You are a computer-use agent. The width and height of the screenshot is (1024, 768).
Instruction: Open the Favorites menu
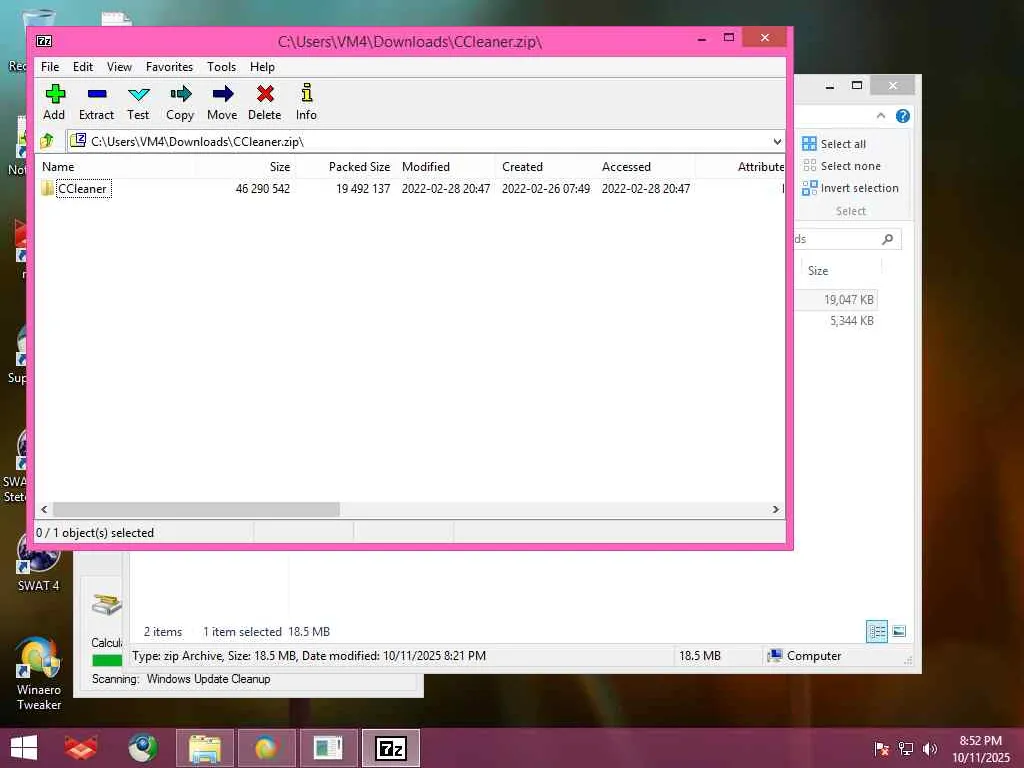(x=169, y=67)
